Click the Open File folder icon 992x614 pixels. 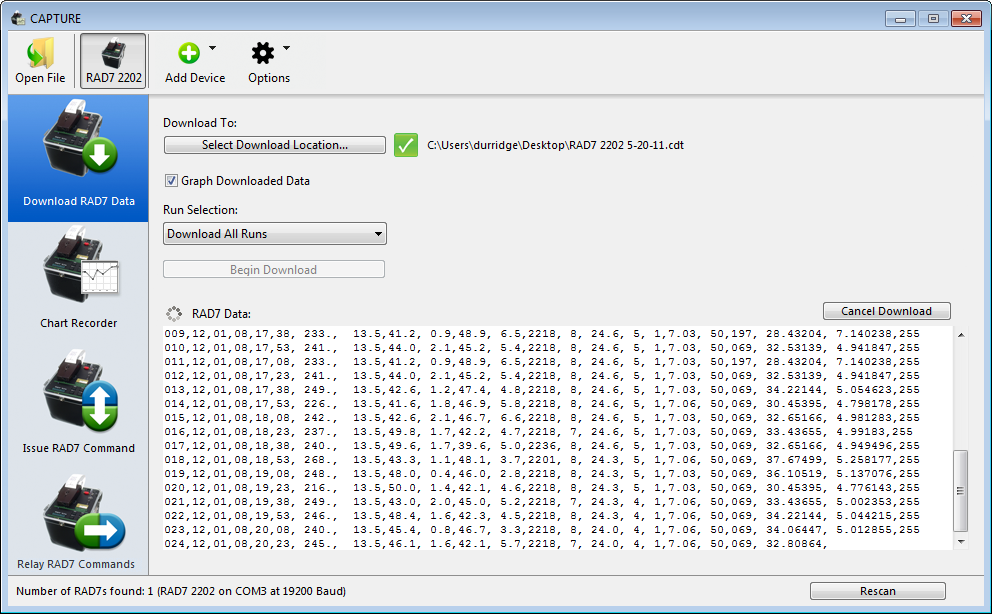pyautogui.click(x=40, y=53)
